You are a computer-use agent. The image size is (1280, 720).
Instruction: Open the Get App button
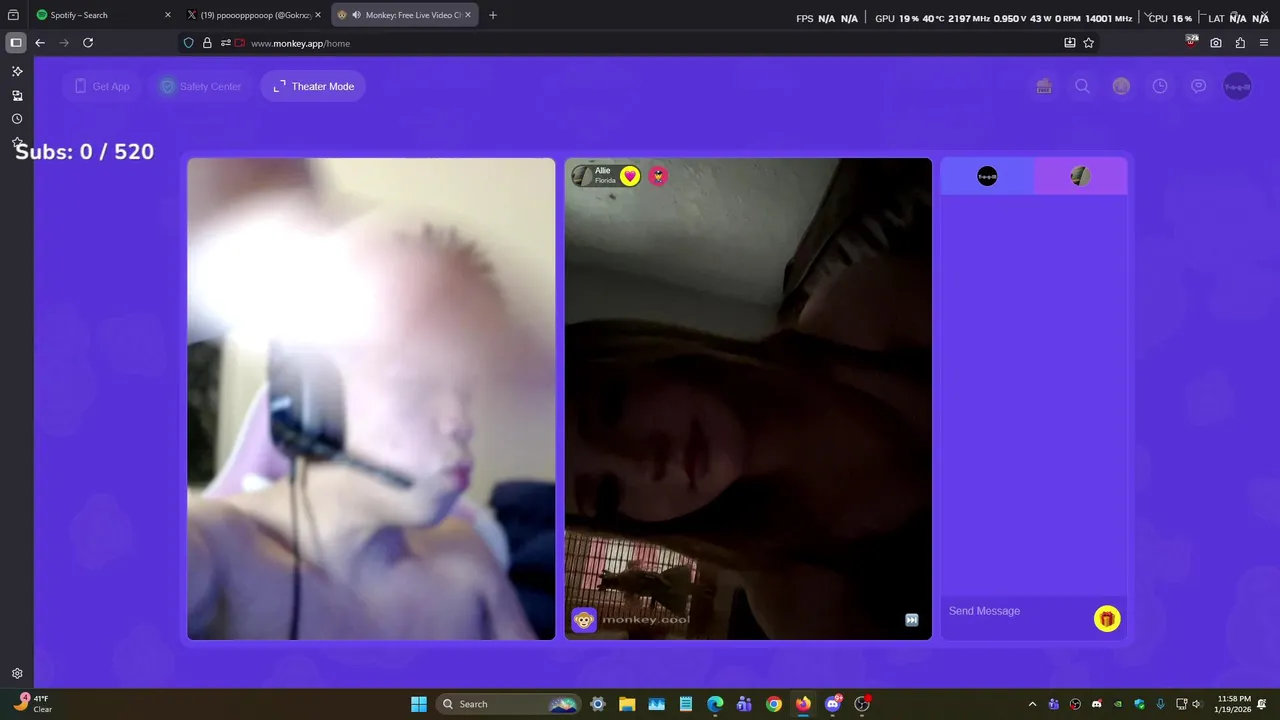tap(102, 87)
